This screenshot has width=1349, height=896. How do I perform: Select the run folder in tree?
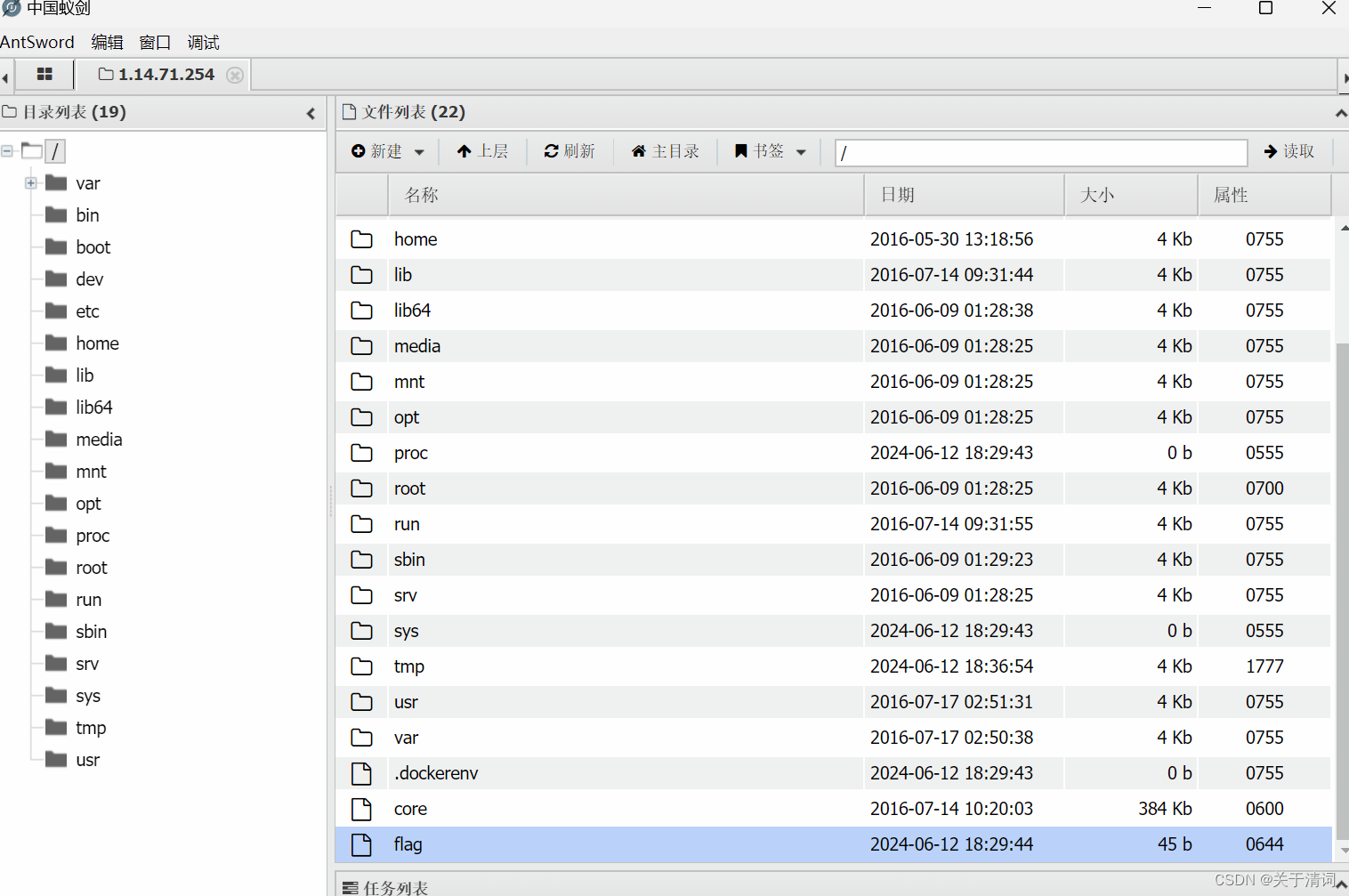(x=89, y=600)
